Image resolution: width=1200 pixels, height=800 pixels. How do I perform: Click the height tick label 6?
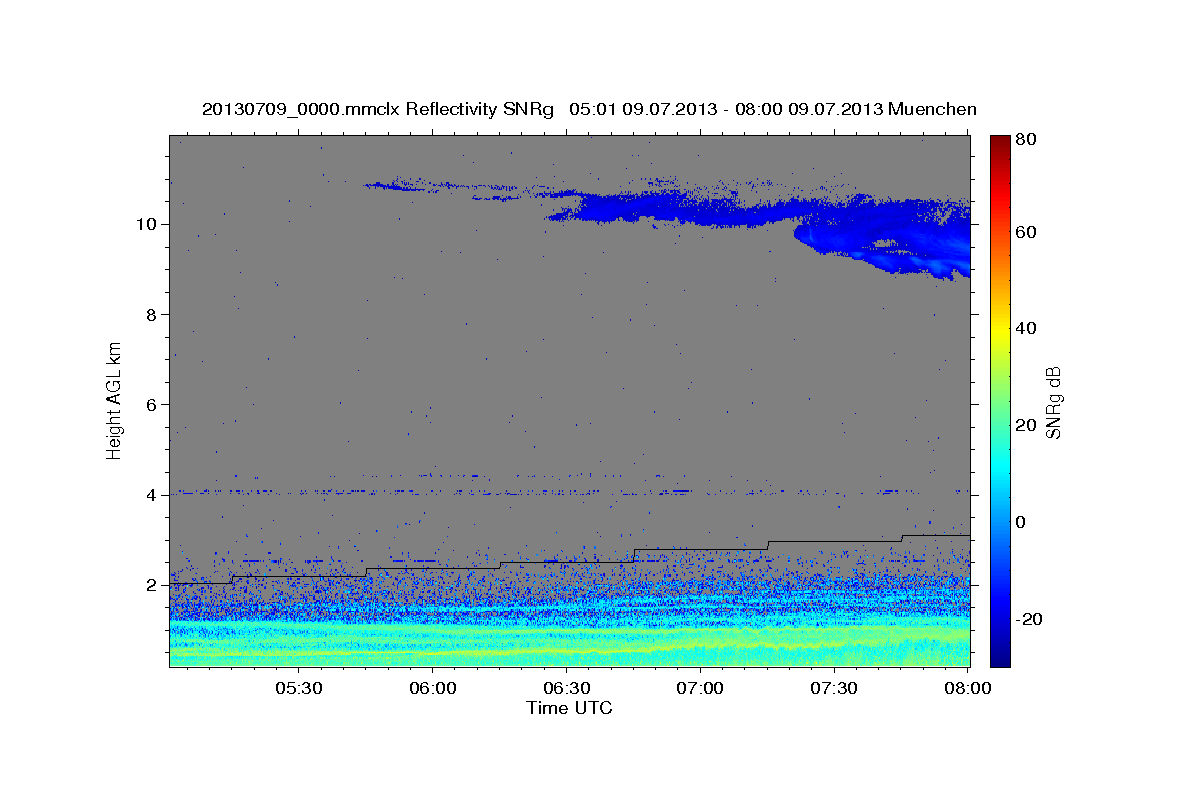click(153, 404)
